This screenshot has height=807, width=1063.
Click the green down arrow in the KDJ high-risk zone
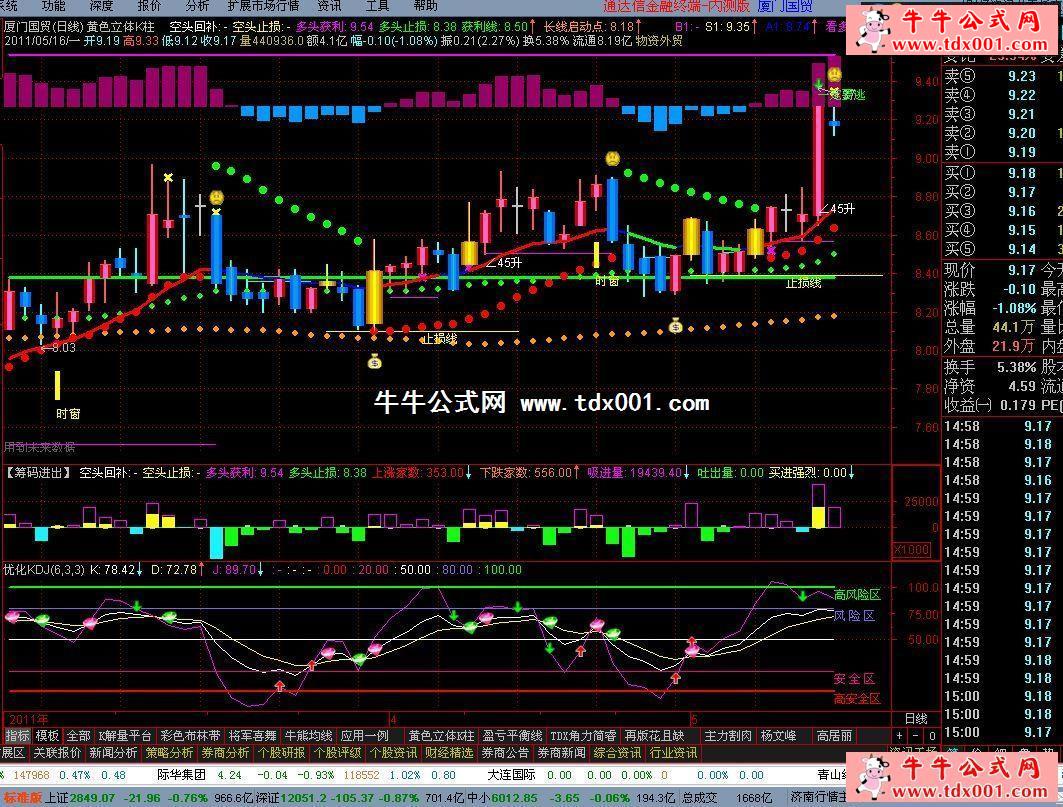click(x=802, y=596)
